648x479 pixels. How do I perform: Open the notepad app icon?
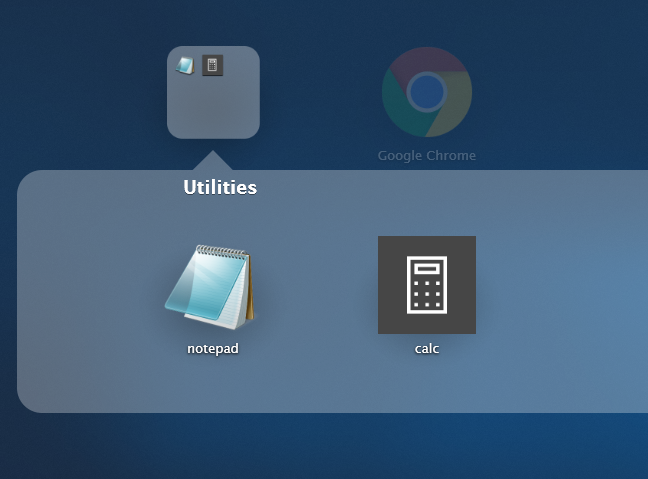[210, 286]
